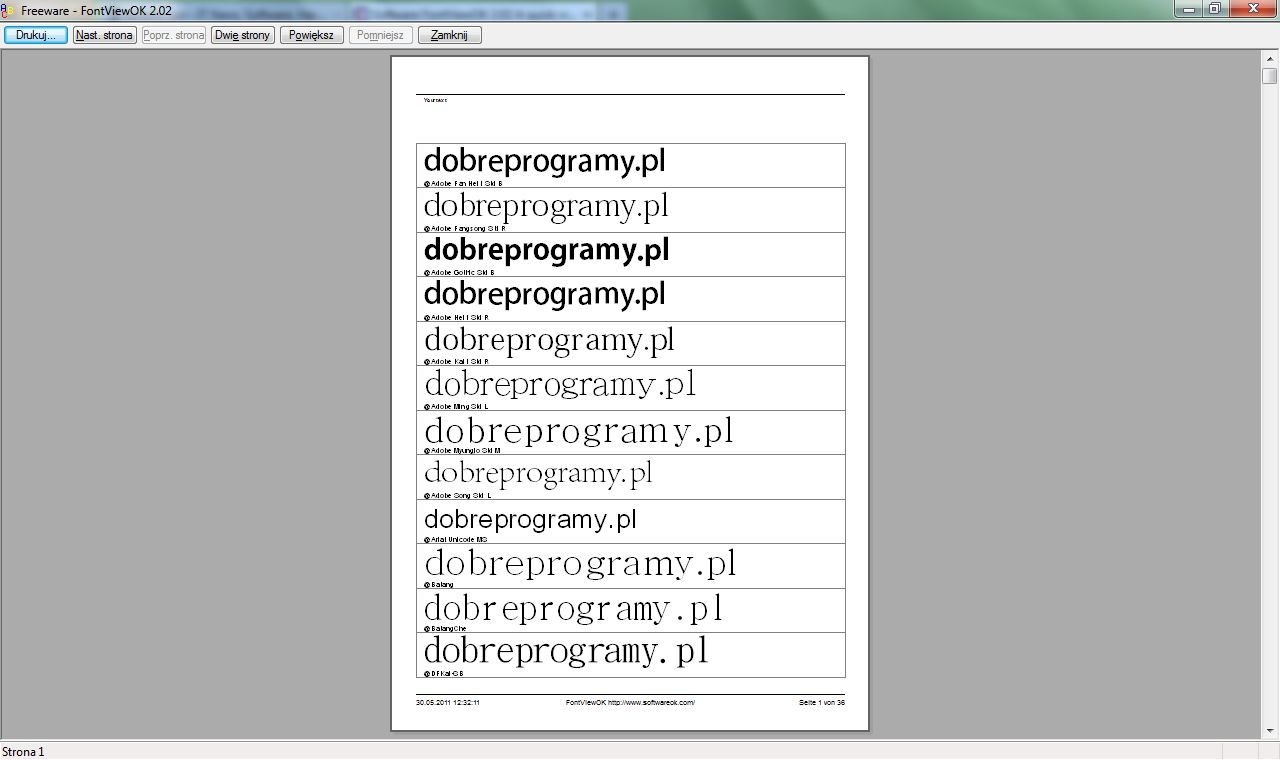Click the scrollbar up arrow
The width and height of the screenshot is (1280, 760).
tap(1270, 58)
